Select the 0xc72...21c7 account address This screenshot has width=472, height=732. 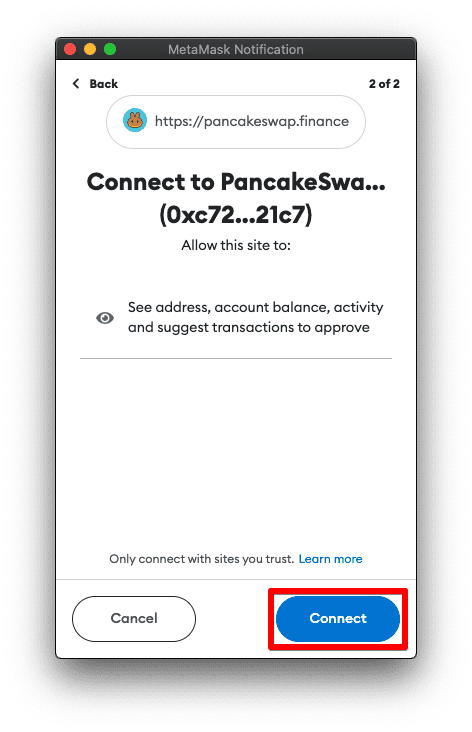coord(236,215)
